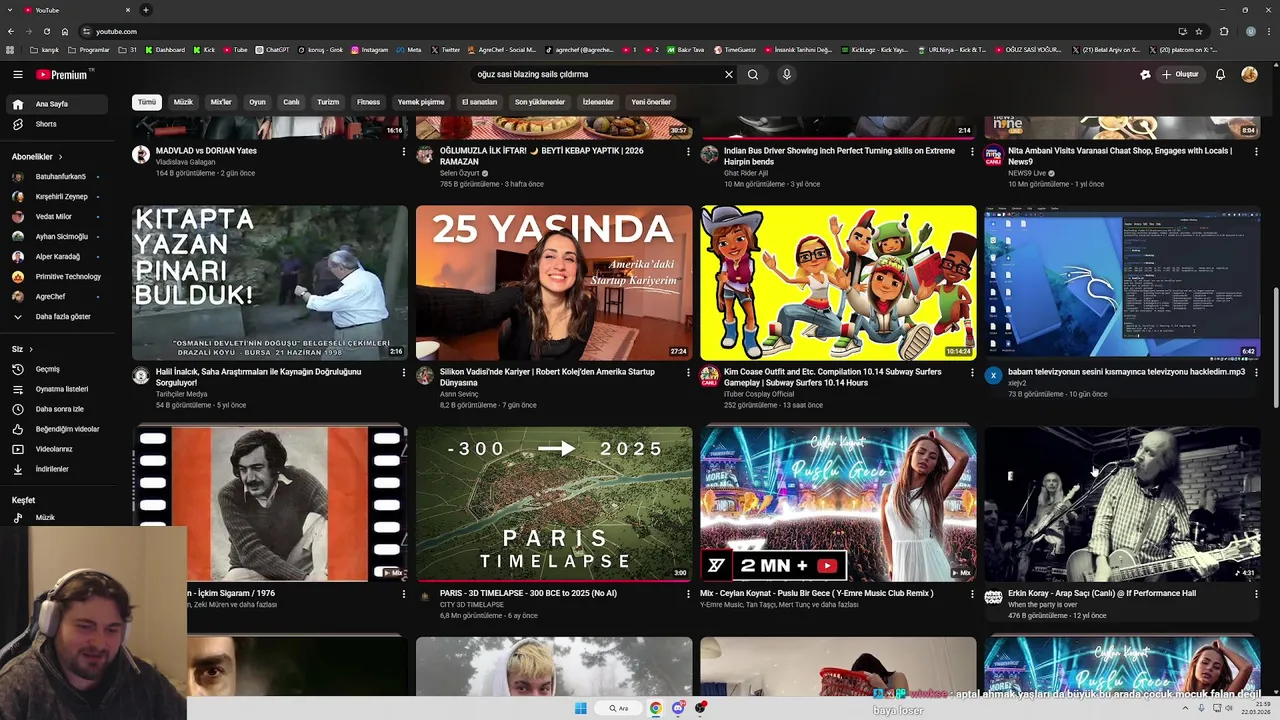
Task: Open Shorts from the sidebar
Action: (58, 124)
